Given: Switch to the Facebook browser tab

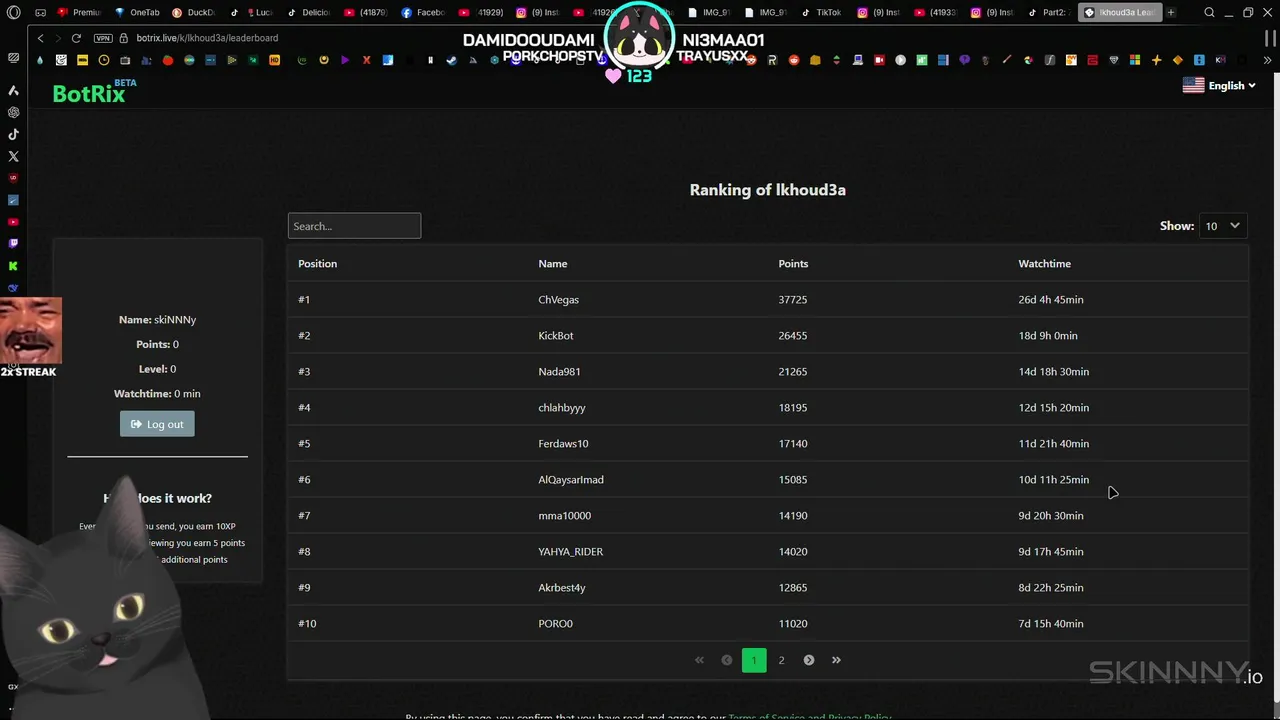Looking at the screenshot, I should 423,13.
